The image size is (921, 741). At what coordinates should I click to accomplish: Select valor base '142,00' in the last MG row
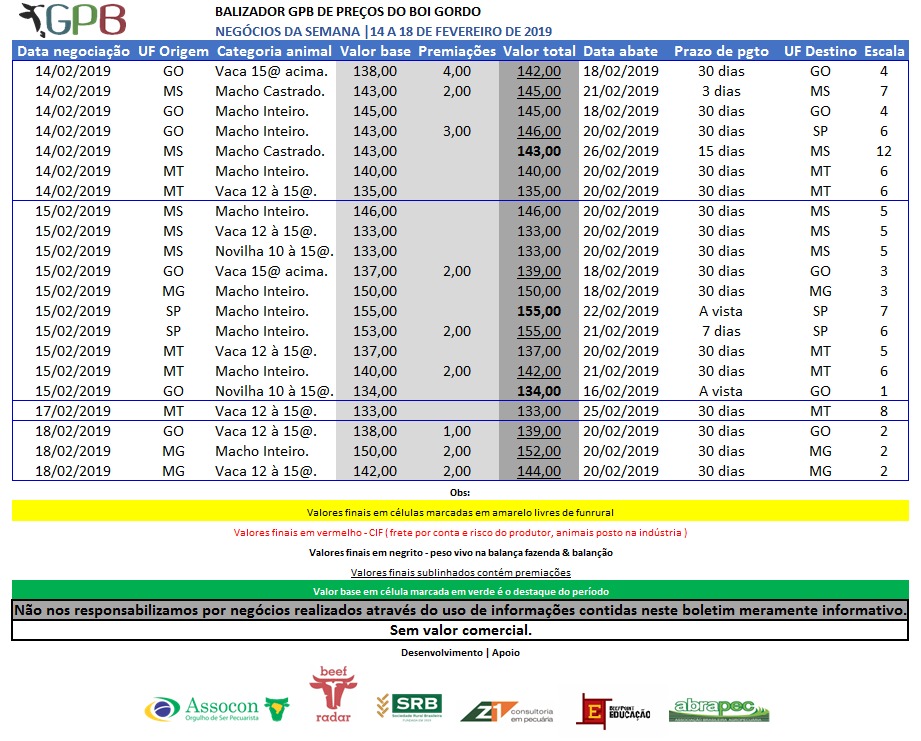[375, 470]
